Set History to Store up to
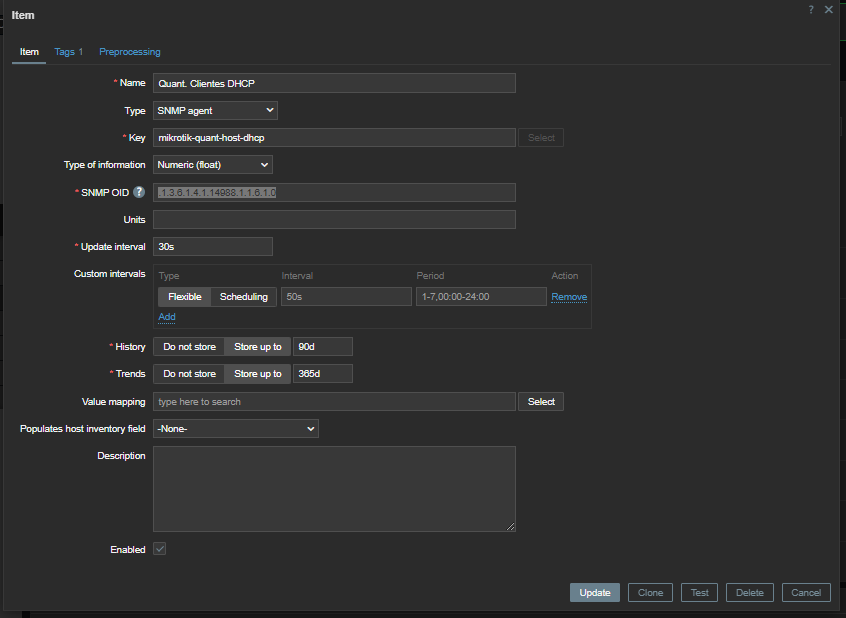 pos(257,347)
